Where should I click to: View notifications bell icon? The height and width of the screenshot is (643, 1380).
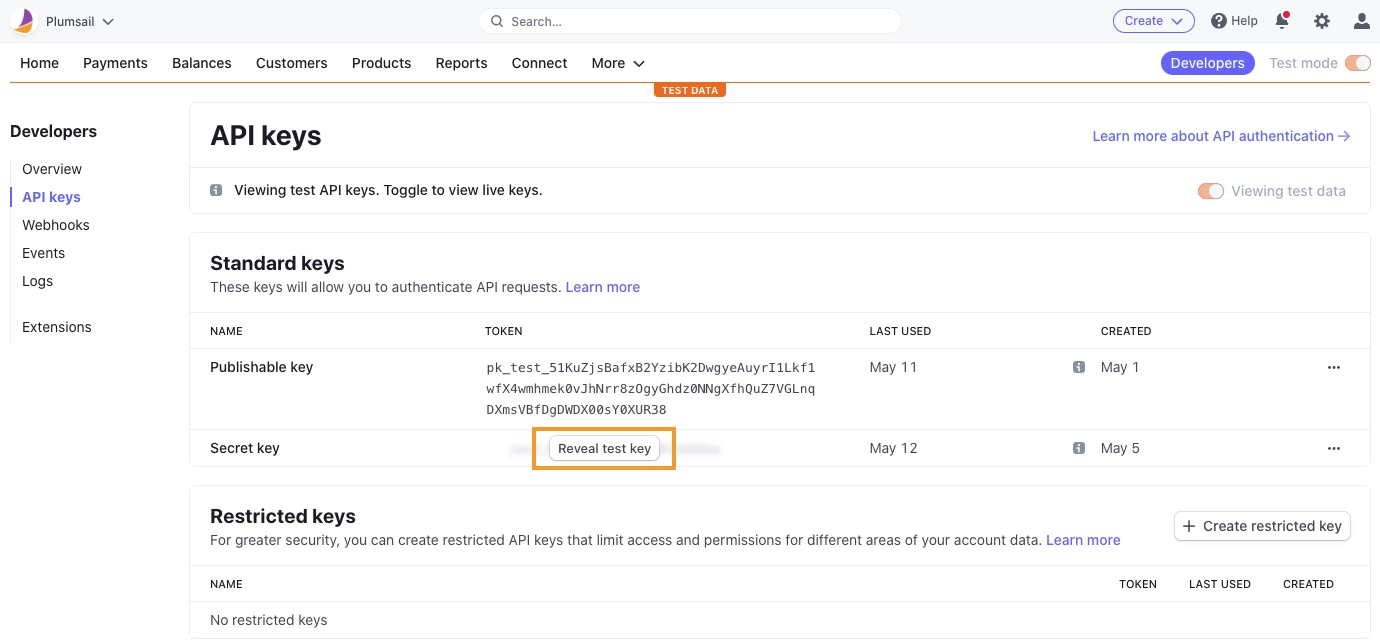1282,21
